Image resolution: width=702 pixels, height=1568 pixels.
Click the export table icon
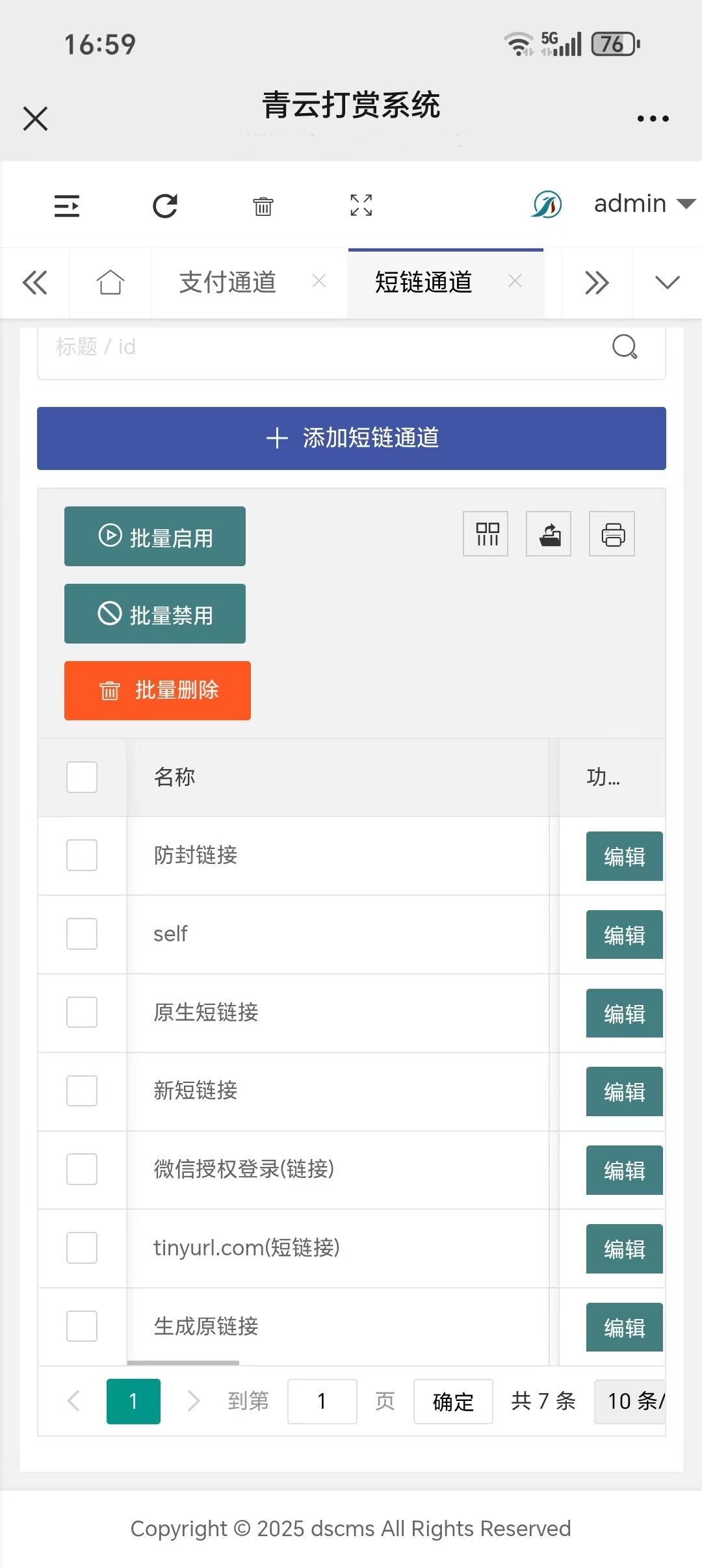pyautogui.click(x=549, y=534)
